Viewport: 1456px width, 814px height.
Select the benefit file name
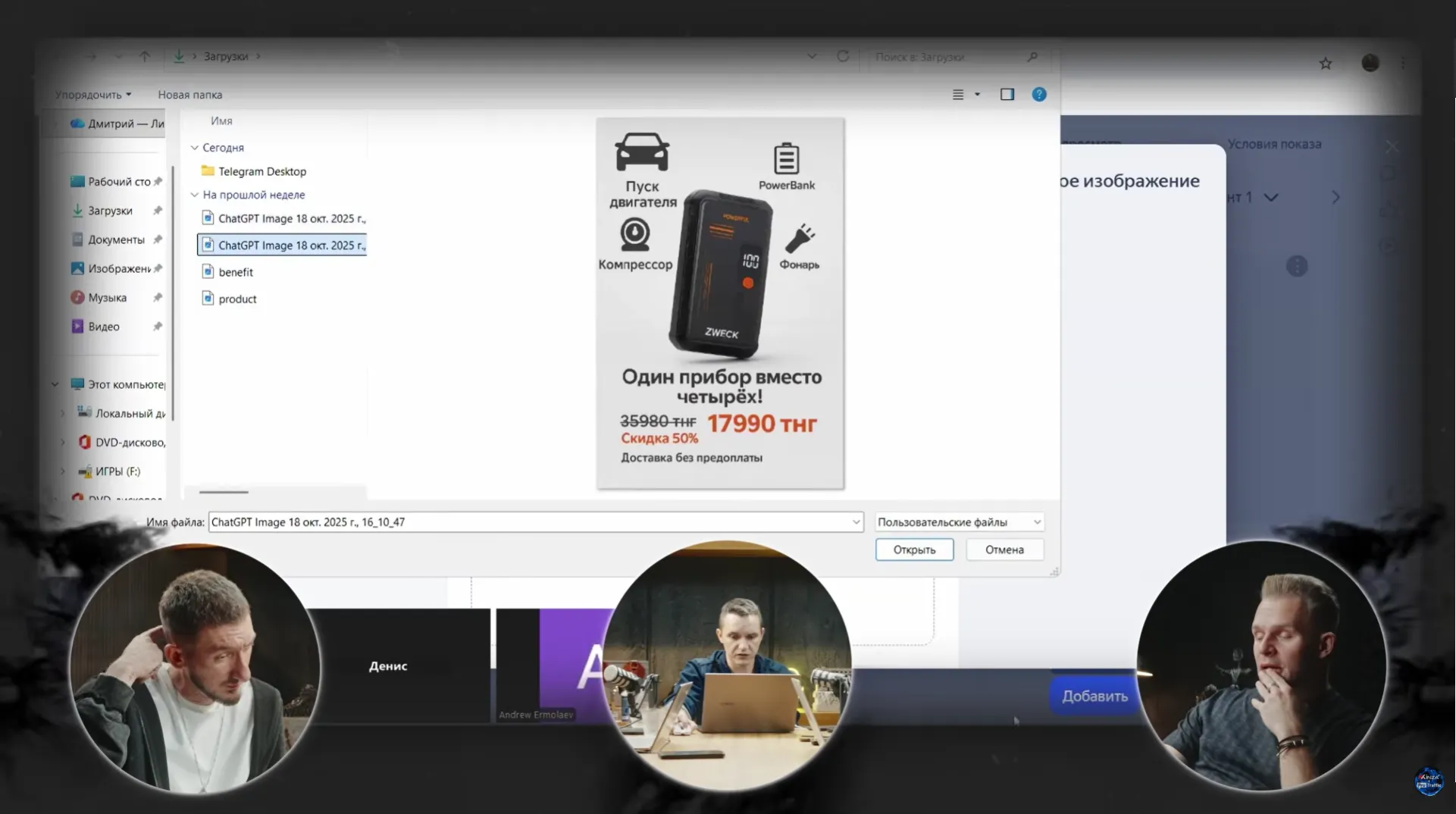click(236, 272)
